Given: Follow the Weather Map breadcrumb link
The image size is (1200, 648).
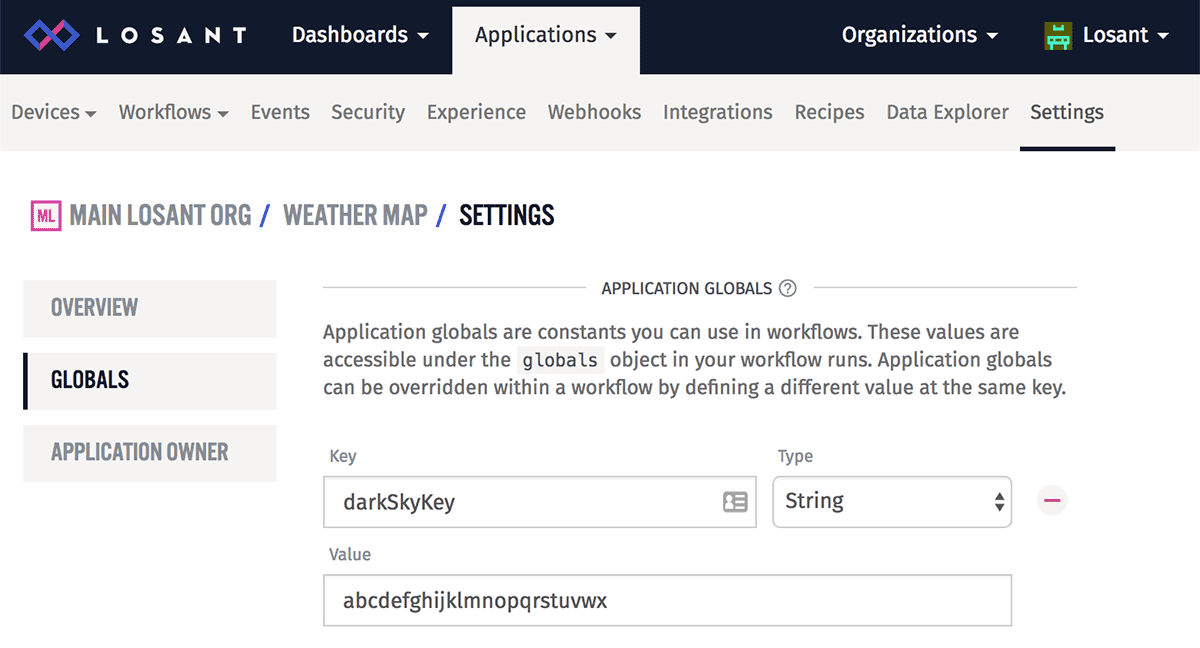Looking at the screenshot, I should [x=355, y=215].
